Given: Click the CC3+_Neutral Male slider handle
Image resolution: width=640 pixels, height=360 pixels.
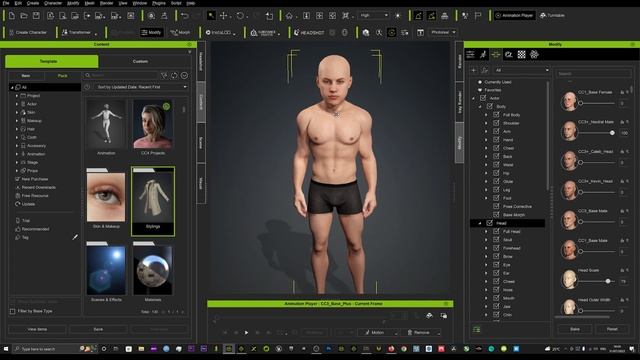Looking at the screenshot, I should (612, 133).
